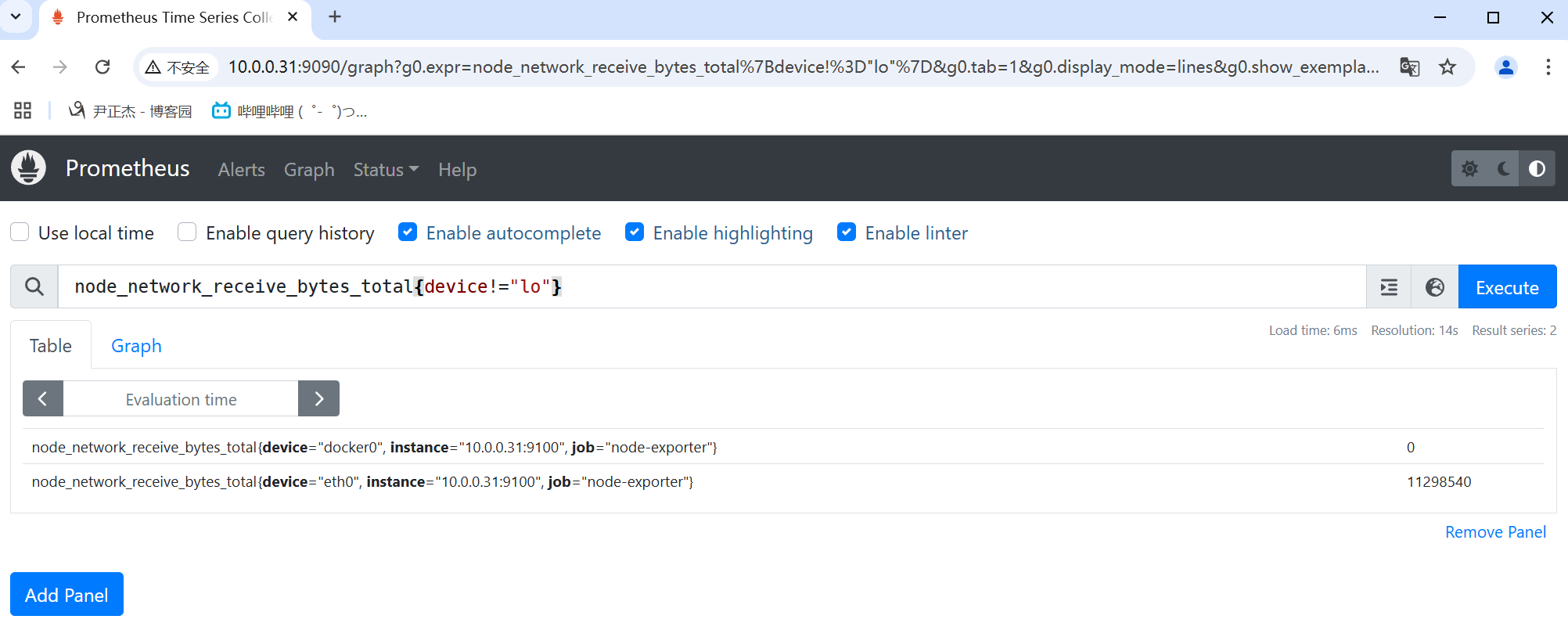
Task: Bookmark this page with star icon
Action: click(1448, 67)
